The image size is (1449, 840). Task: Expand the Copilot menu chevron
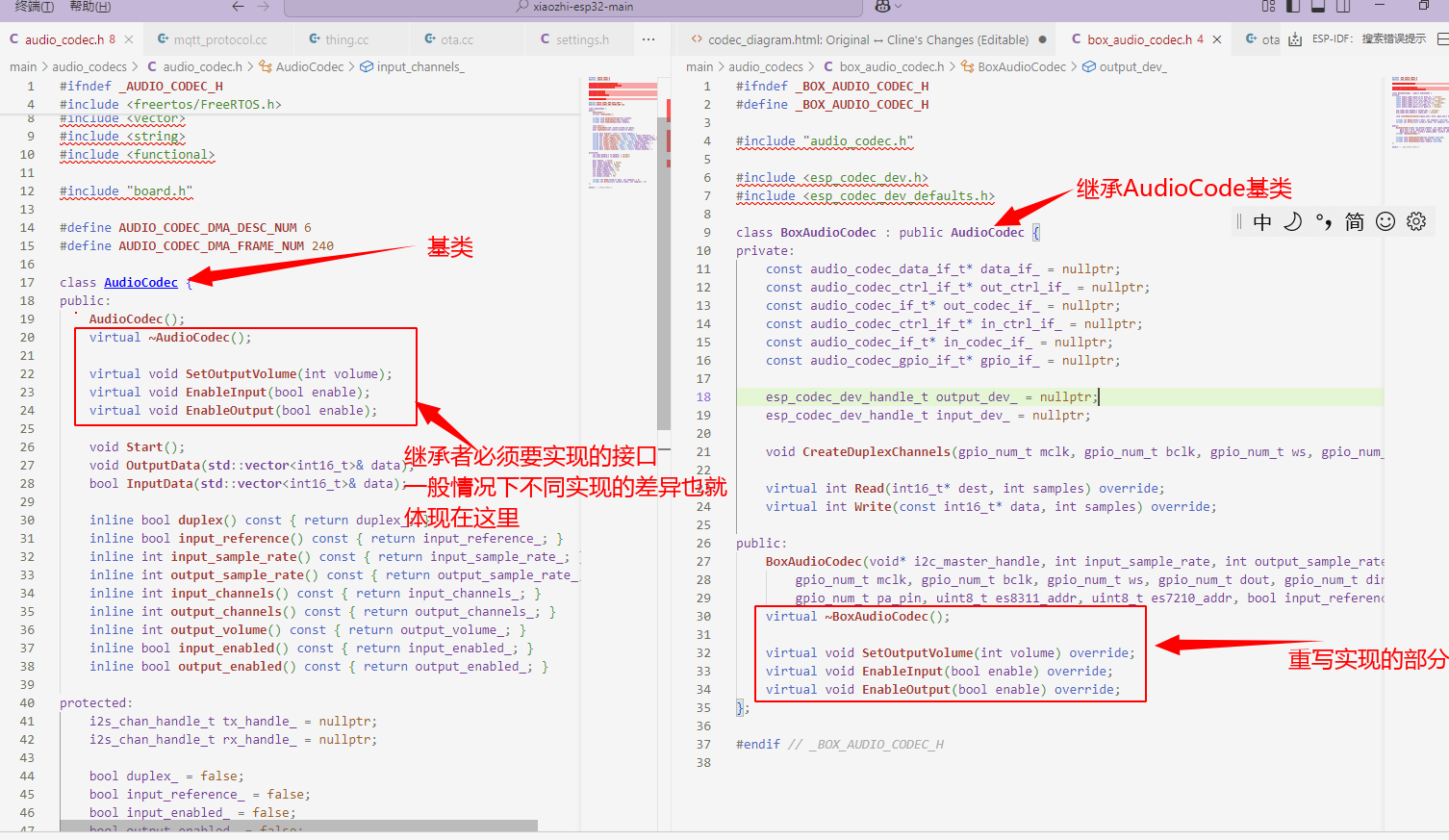click(899, 7)
